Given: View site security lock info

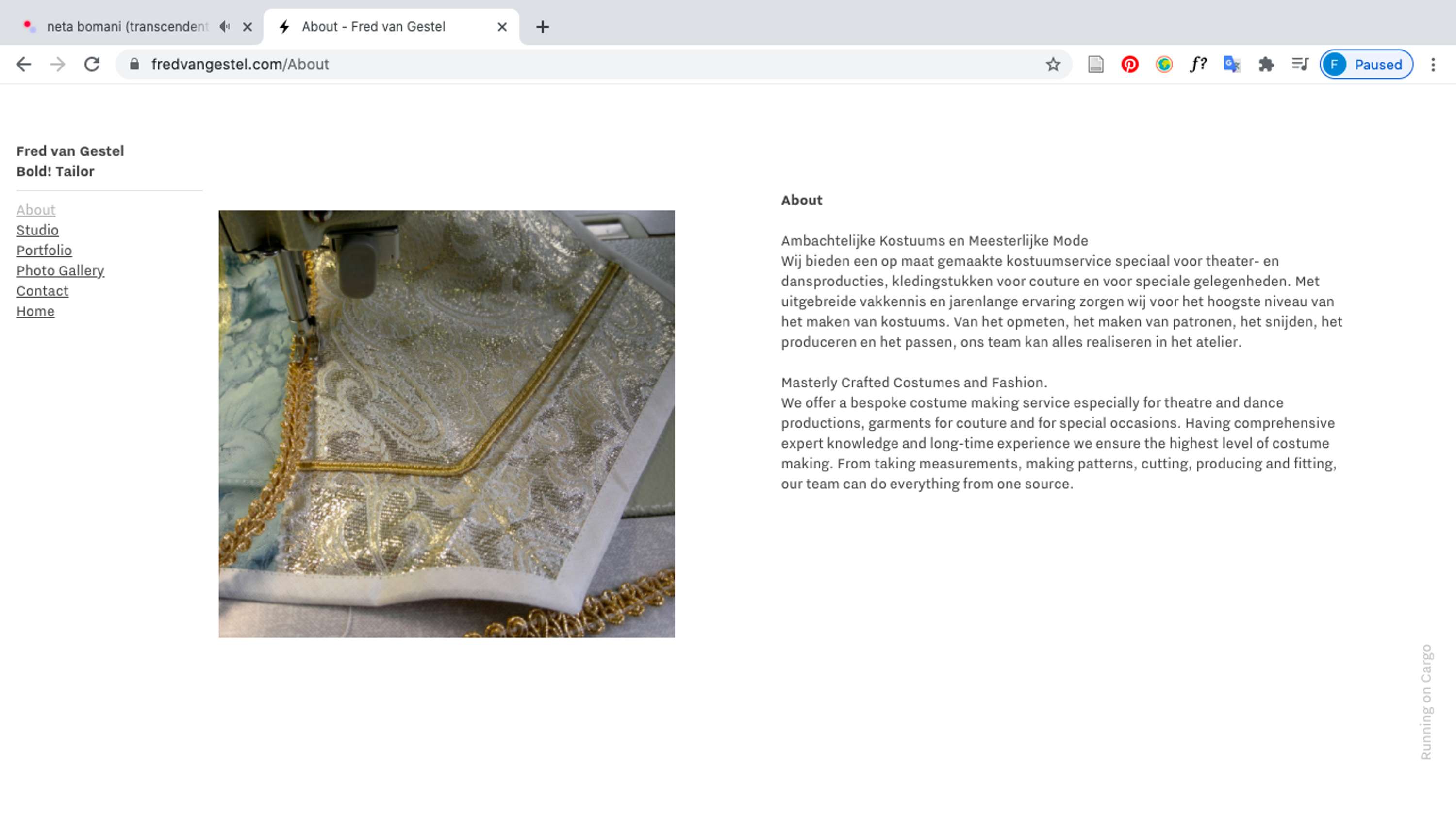Looking at the screenshot, I should (x=134, y=65).
